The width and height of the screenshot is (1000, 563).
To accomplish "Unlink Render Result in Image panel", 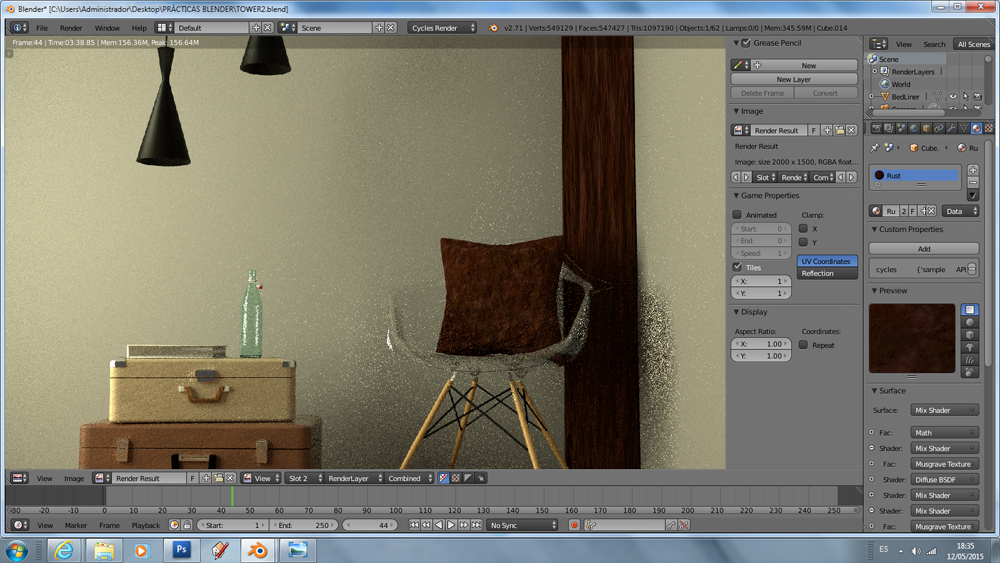I will pos(851,130).
